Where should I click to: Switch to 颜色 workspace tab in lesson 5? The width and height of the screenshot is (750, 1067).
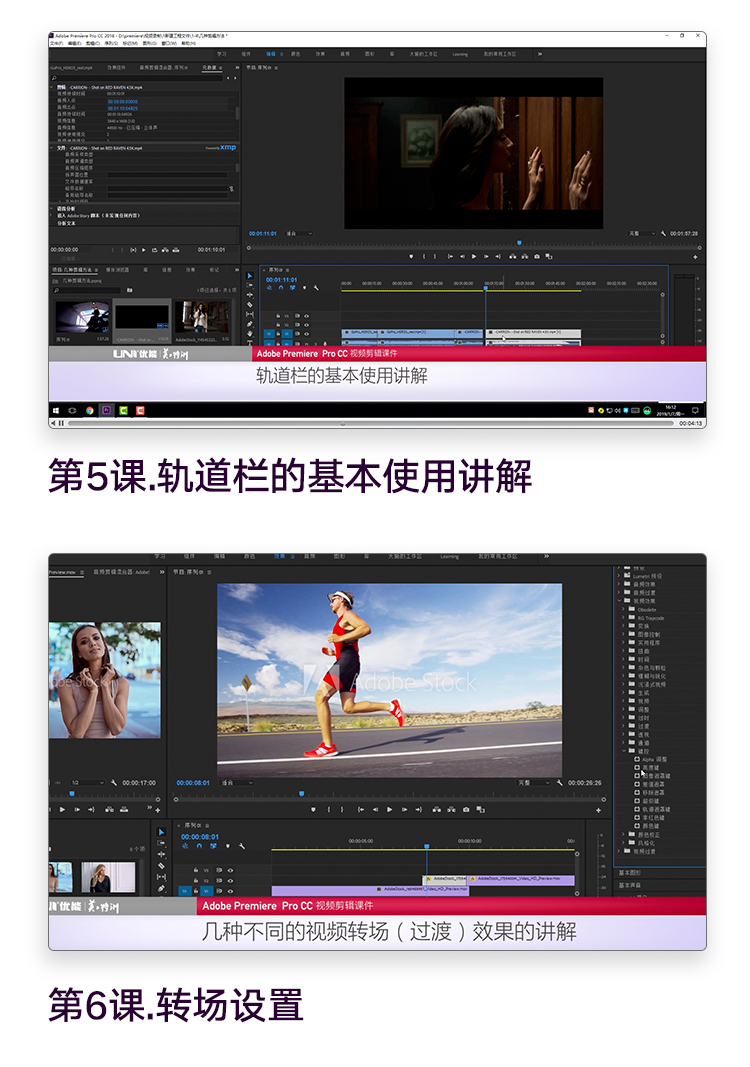pyautogui.click(x=295, y=54)
